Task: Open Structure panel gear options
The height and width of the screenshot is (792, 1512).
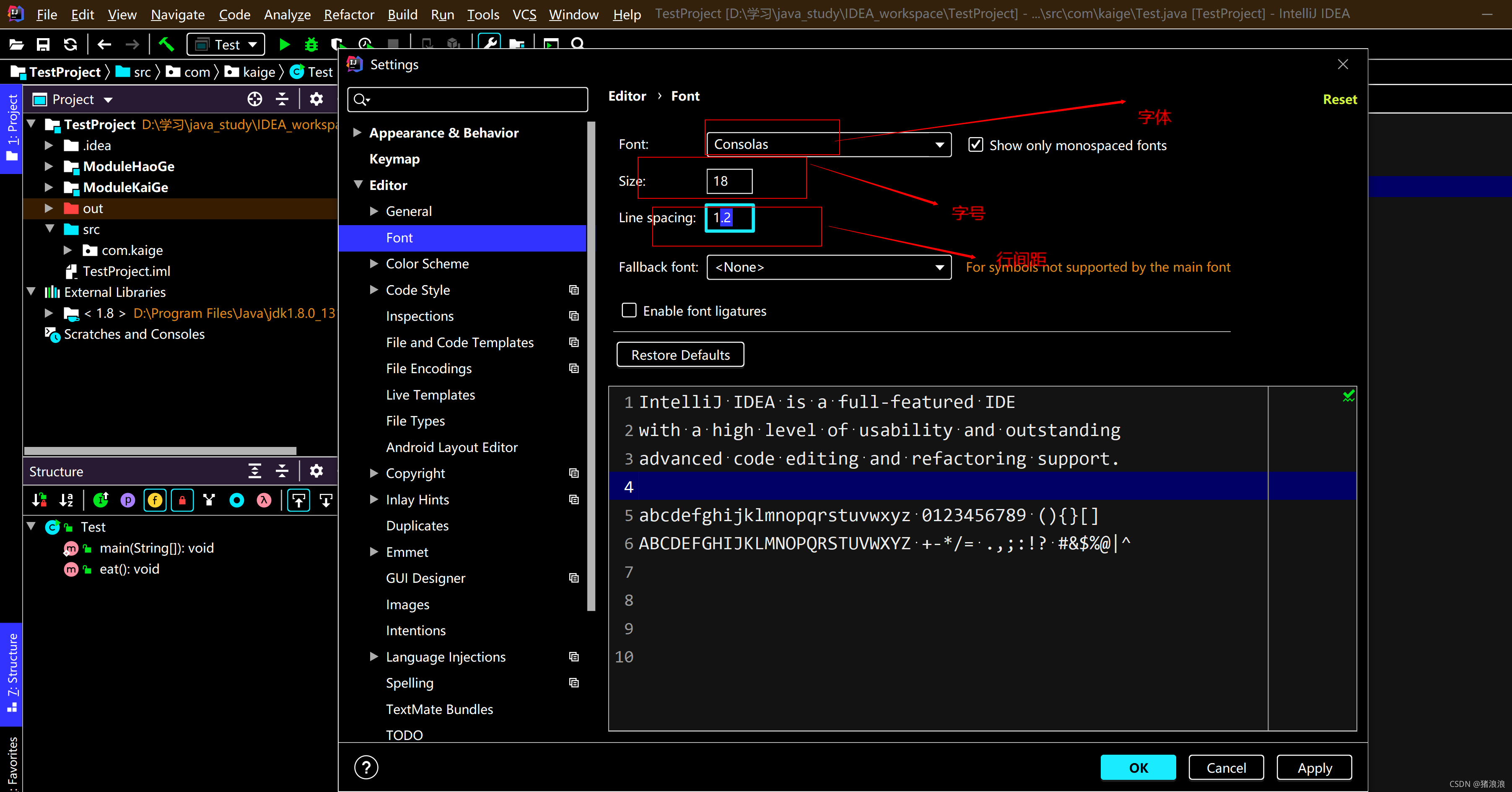Action: [x=316, y=471]
